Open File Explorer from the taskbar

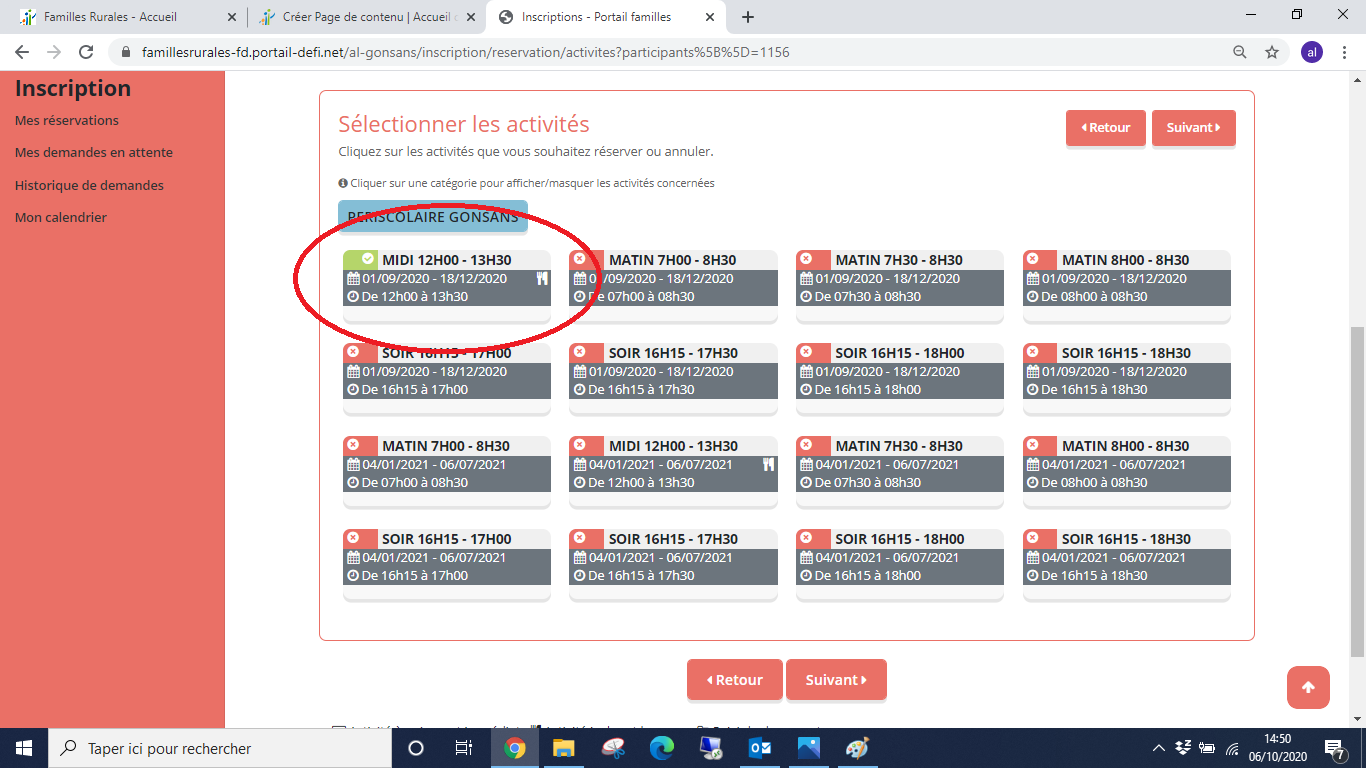564,748
